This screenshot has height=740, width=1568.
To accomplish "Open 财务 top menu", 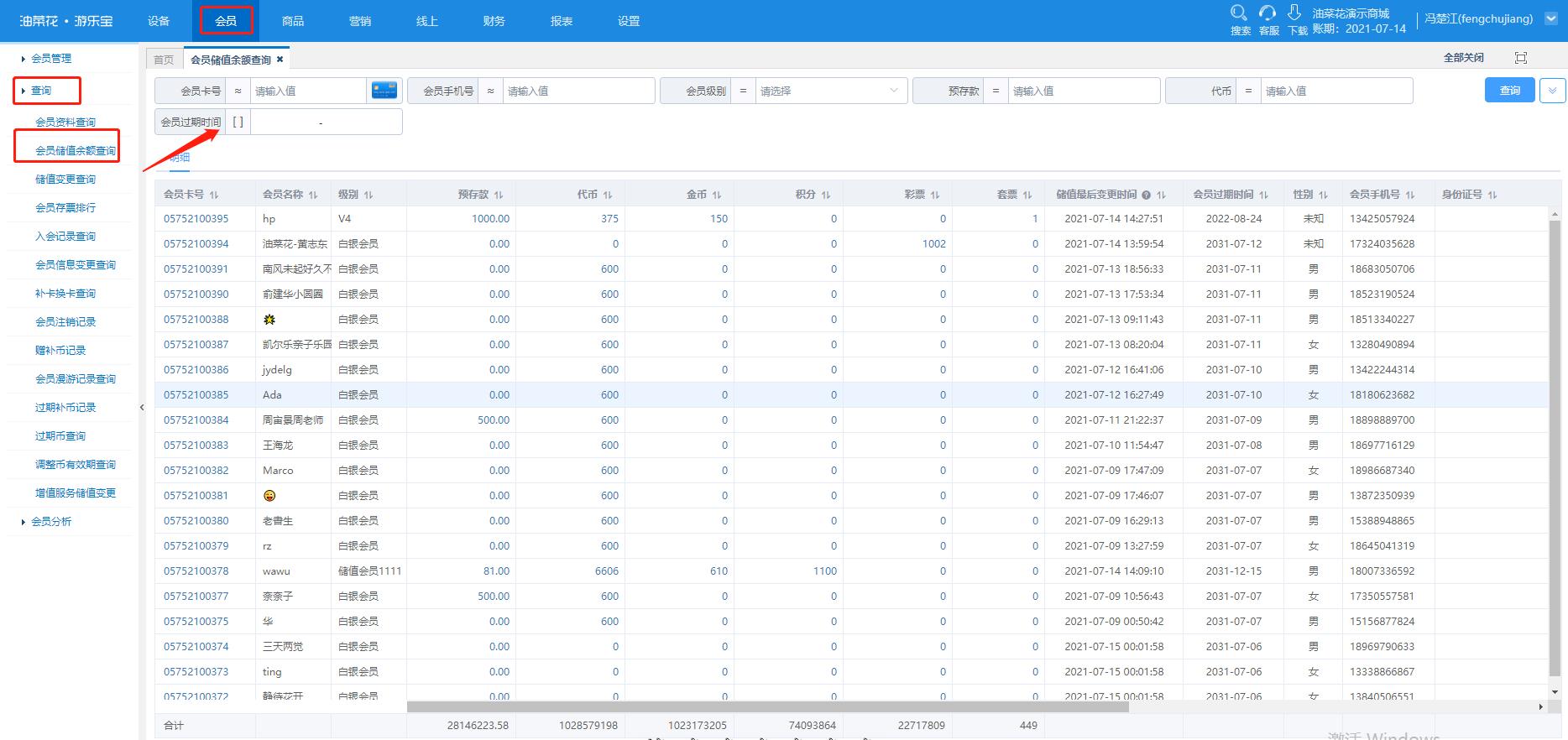I will point(494,21).
